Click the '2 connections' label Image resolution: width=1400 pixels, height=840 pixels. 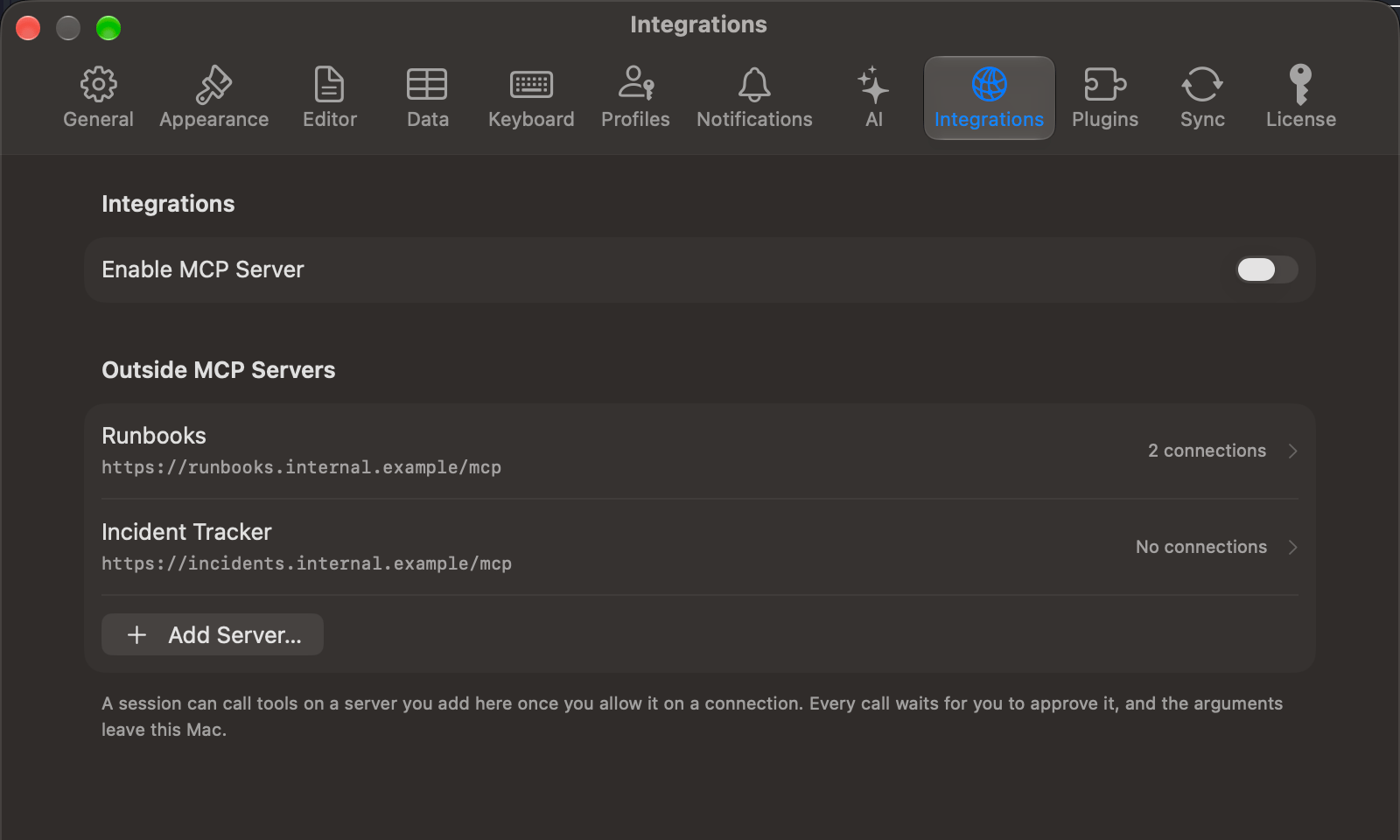pyautogui.click(x=1207, y=451)
